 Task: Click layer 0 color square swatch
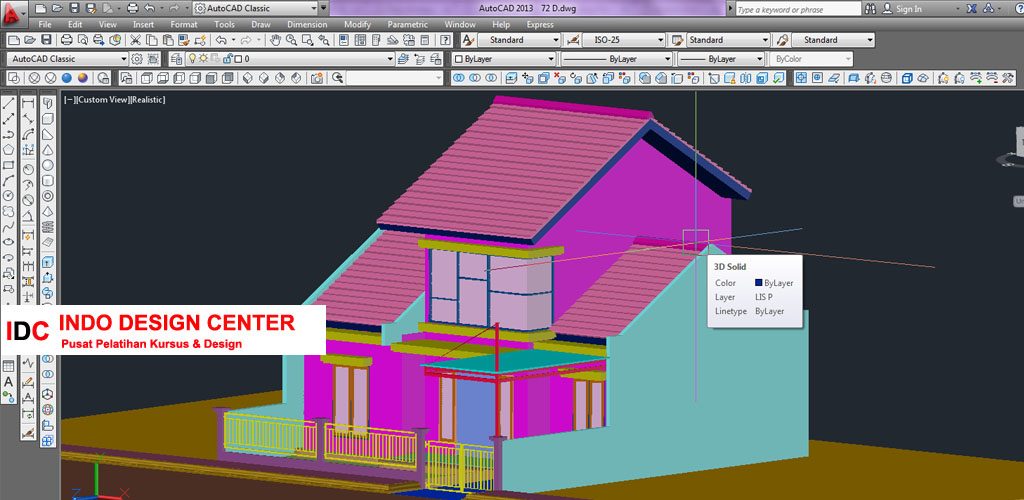[238, 59]
